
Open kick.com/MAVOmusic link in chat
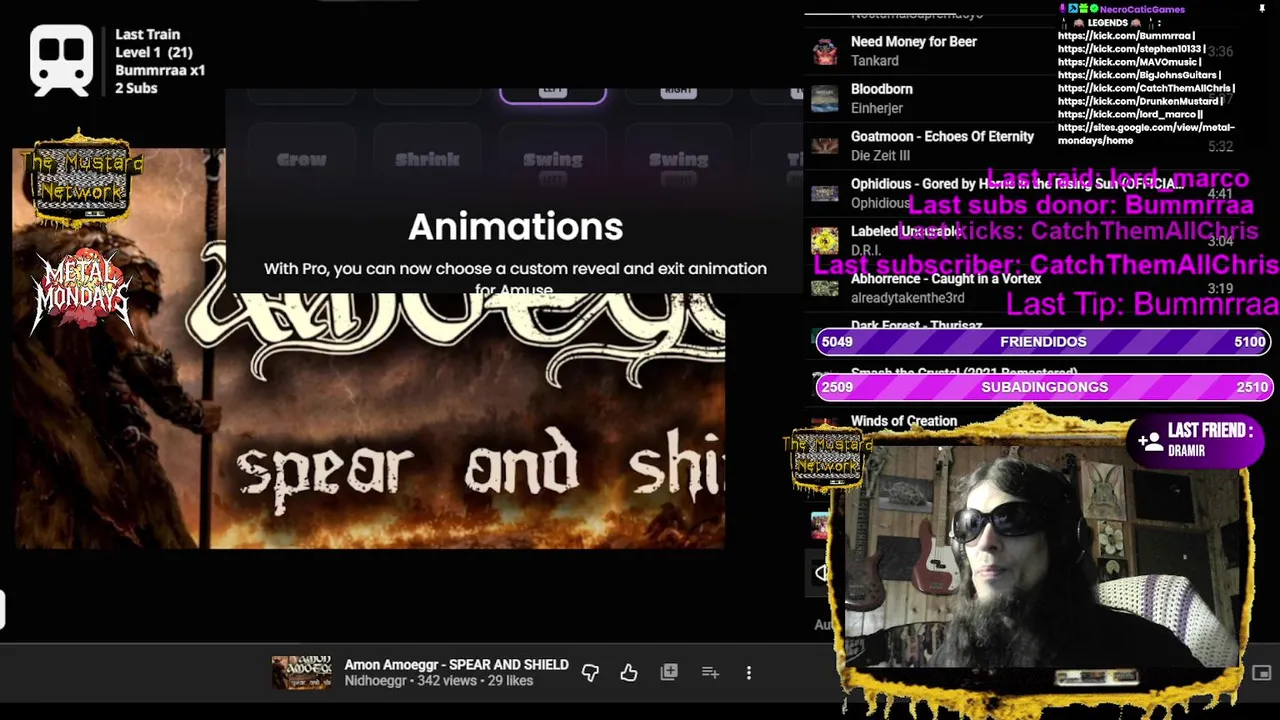click(x=1127, y=62)
